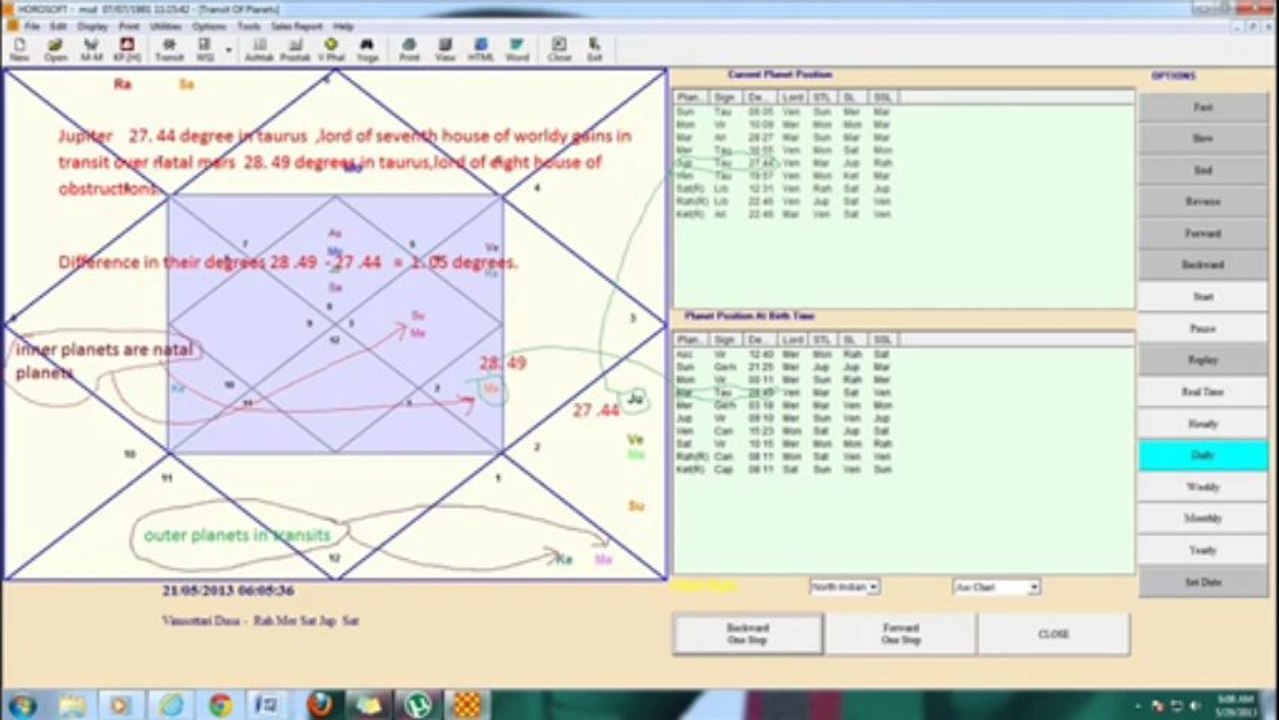This screenshot has width=1279, height=720.
Task: Click the Exit toolbar icon
Action: pos(595,50)
